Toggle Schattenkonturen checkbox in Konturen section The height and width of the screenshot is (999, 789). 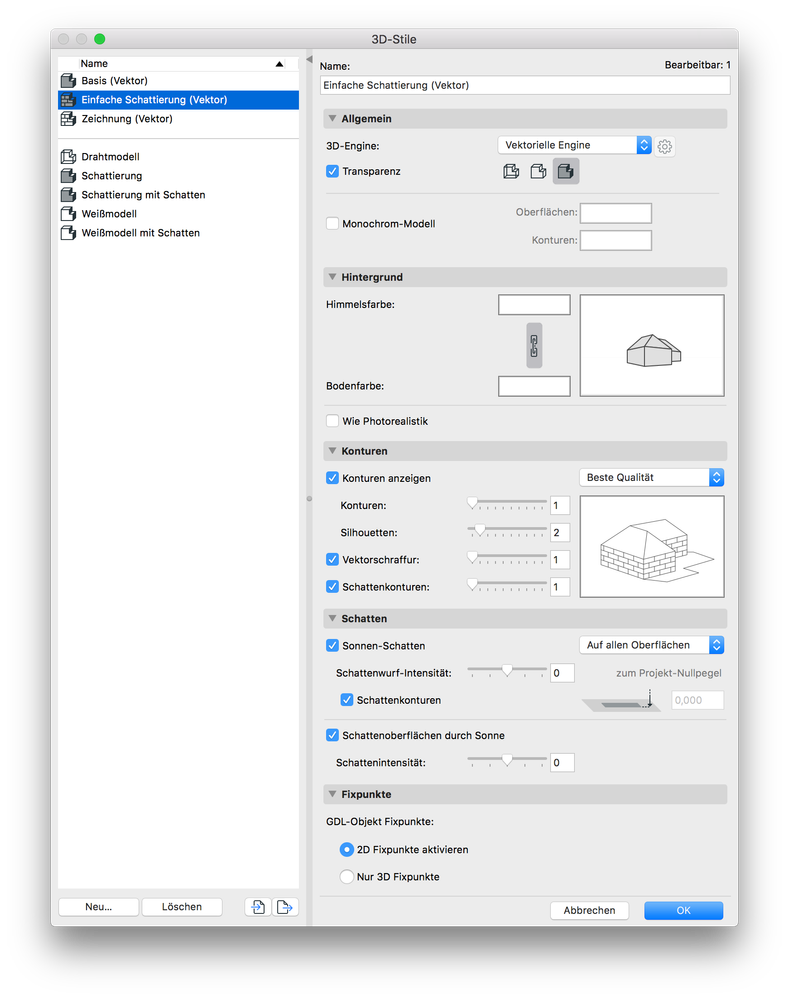(x=332, y=587)
